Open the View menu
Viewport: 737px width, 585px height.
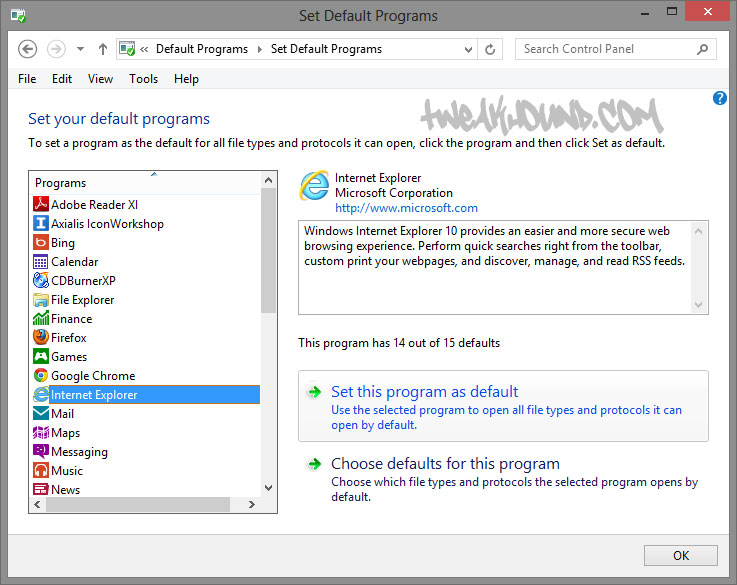point(100,78)
